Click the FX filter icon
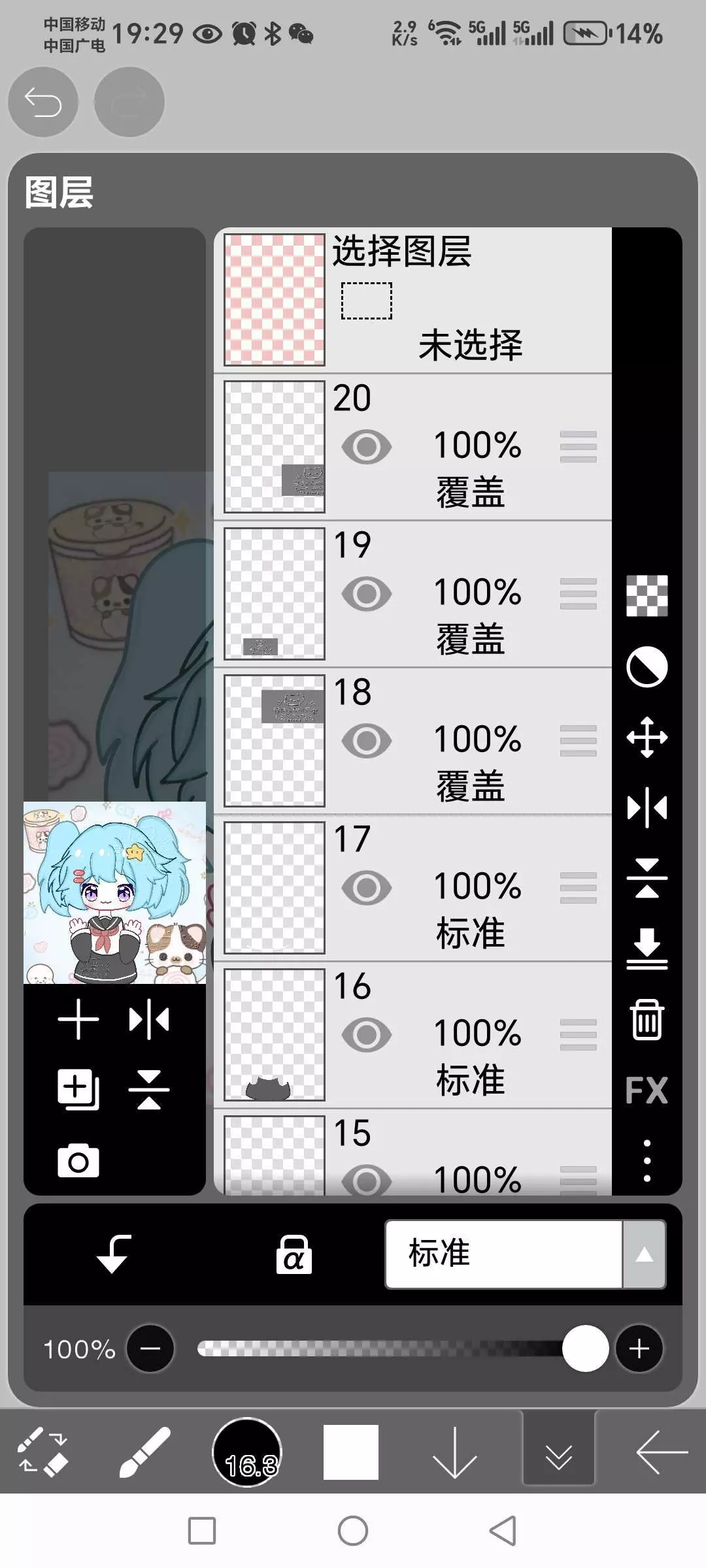706x1568 pixels. click(647, 1090)
